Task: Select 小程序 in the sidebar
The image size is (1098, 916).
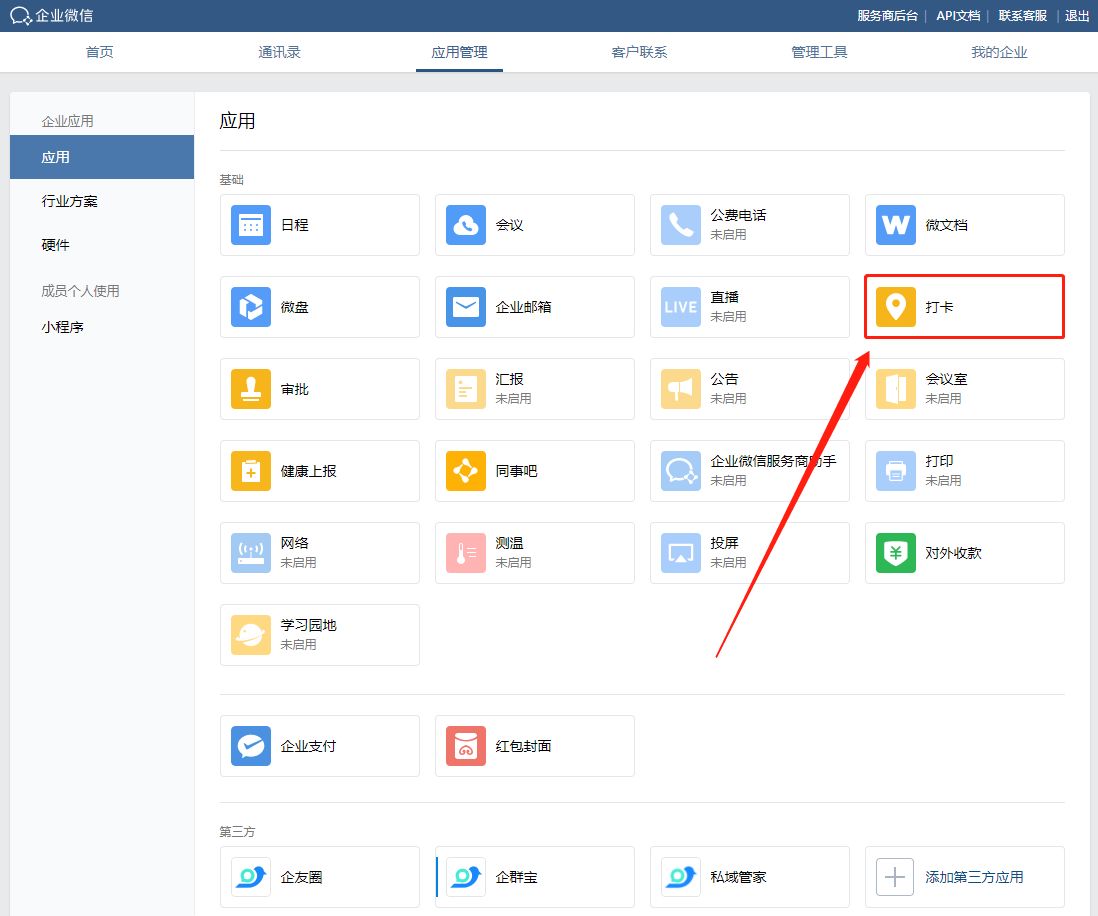Action: 62,327
